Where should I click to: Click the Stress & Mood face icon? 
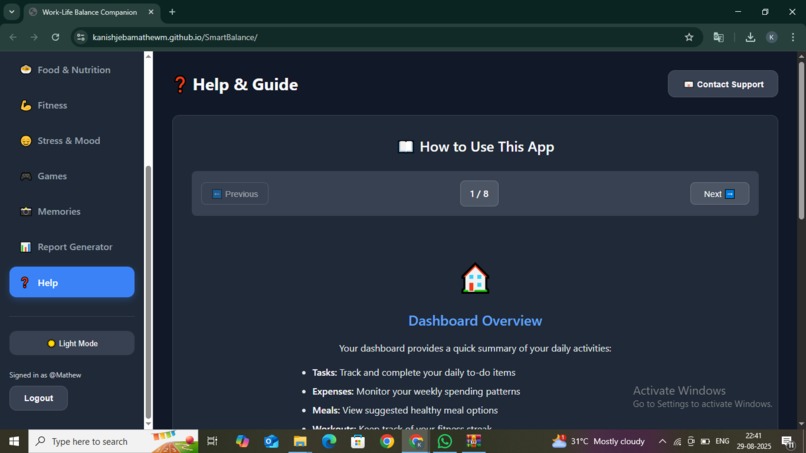point(26,141)
